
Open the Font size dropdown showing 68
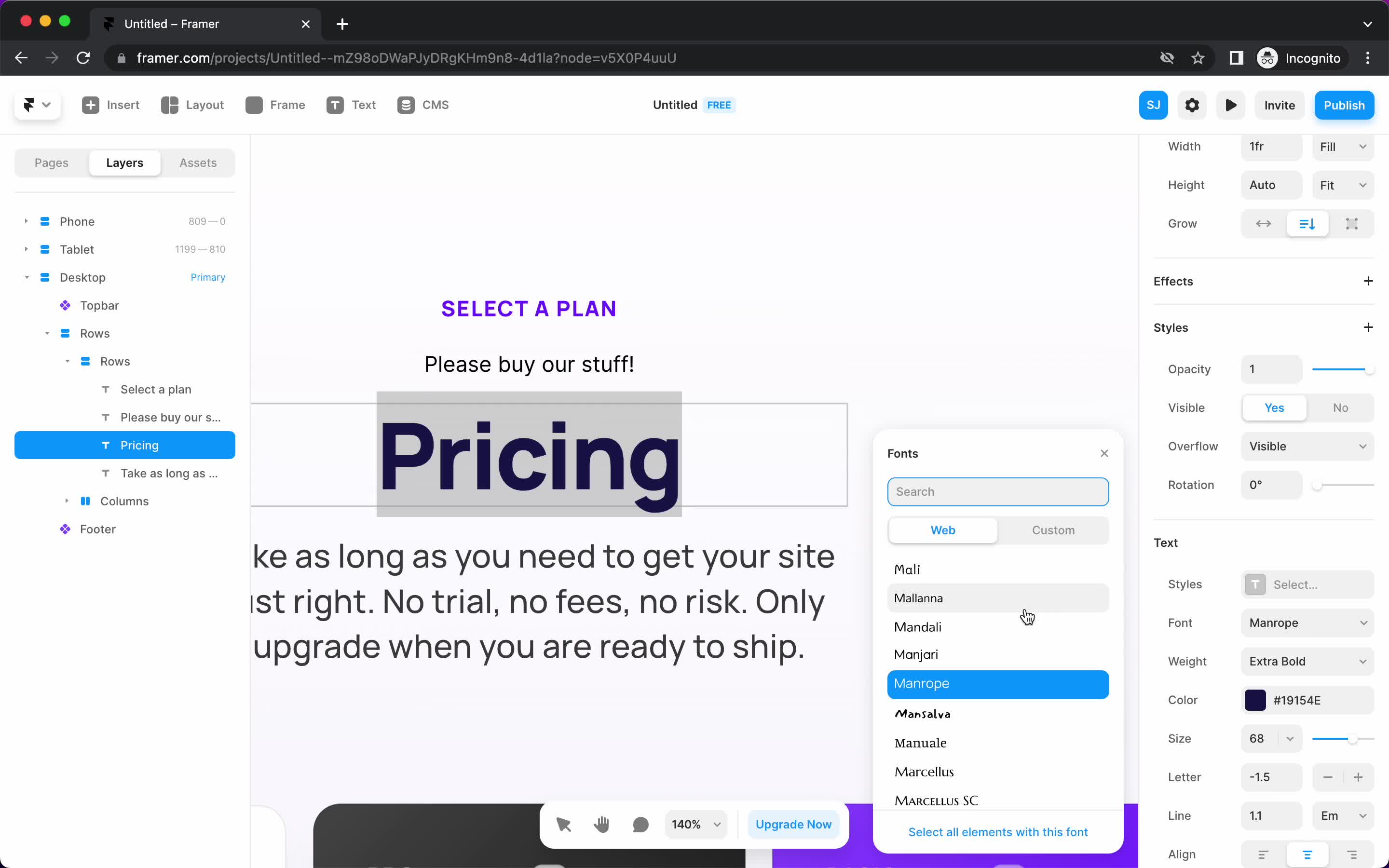pyautogui.click(x=1290, y=738)
